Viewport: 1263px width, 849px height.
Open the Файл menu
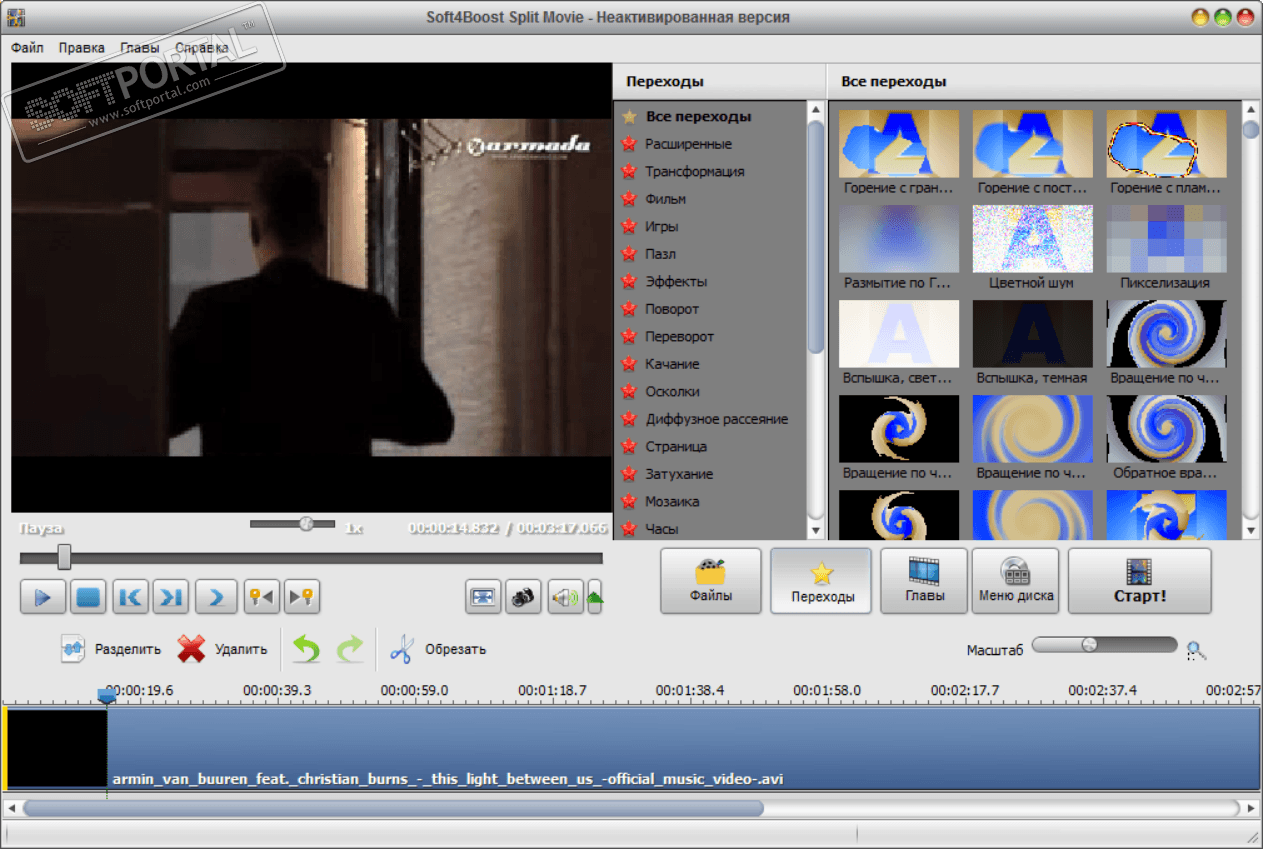(x=27, y=47)
